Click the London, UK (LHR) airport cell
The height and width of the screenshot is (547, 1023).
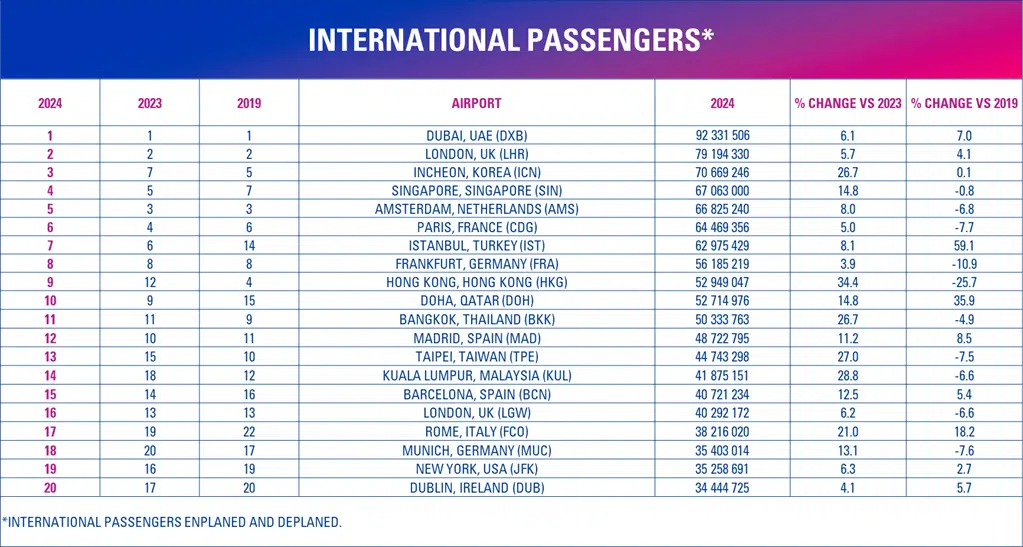476,154
